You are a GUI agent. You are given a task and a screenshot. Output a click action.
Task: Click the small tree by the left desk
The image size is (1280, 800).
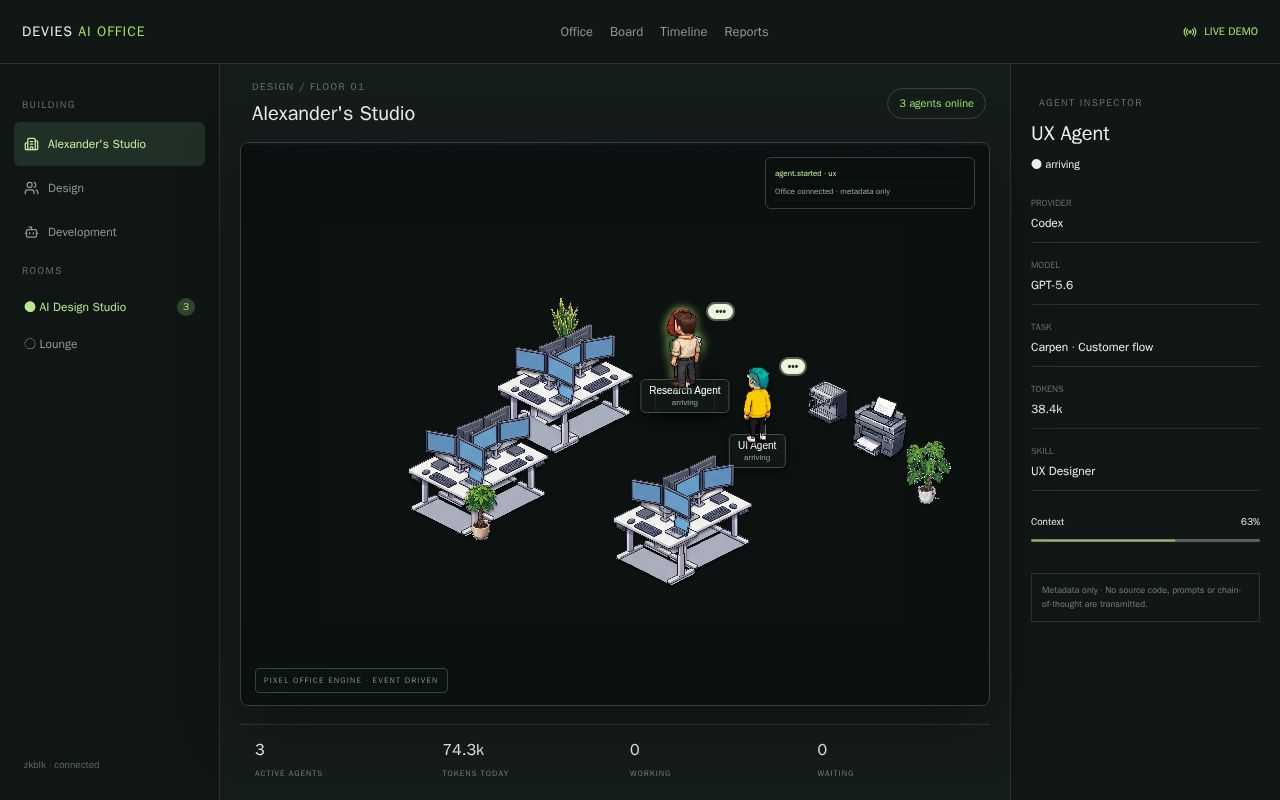coord(480,510)
